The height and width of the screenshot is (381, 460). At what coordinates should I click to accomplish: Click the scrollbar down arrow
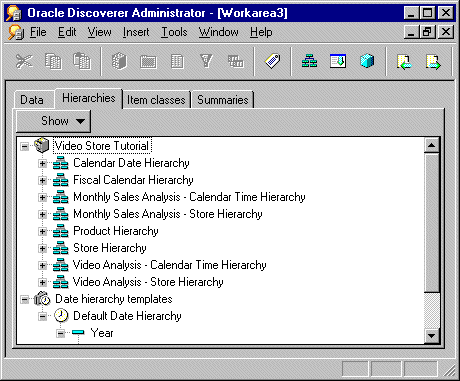432,336
